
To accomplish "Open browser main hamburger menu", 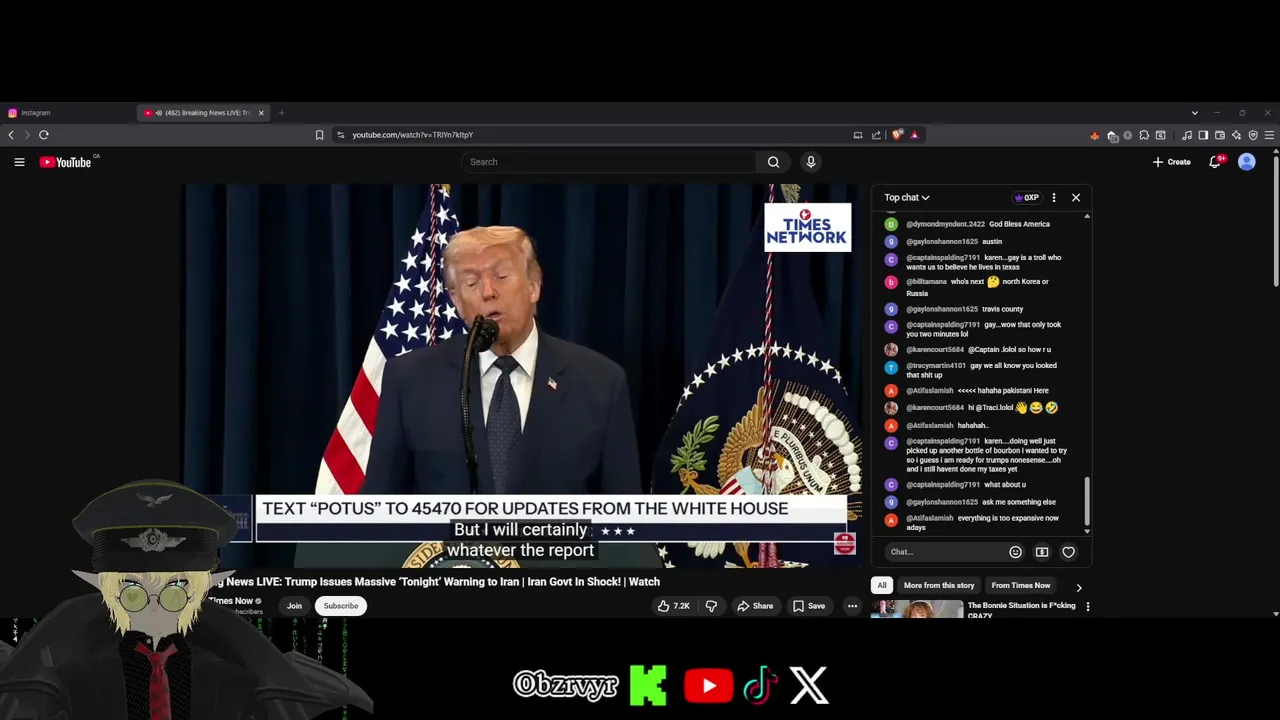I will [x=1269, y=135].
